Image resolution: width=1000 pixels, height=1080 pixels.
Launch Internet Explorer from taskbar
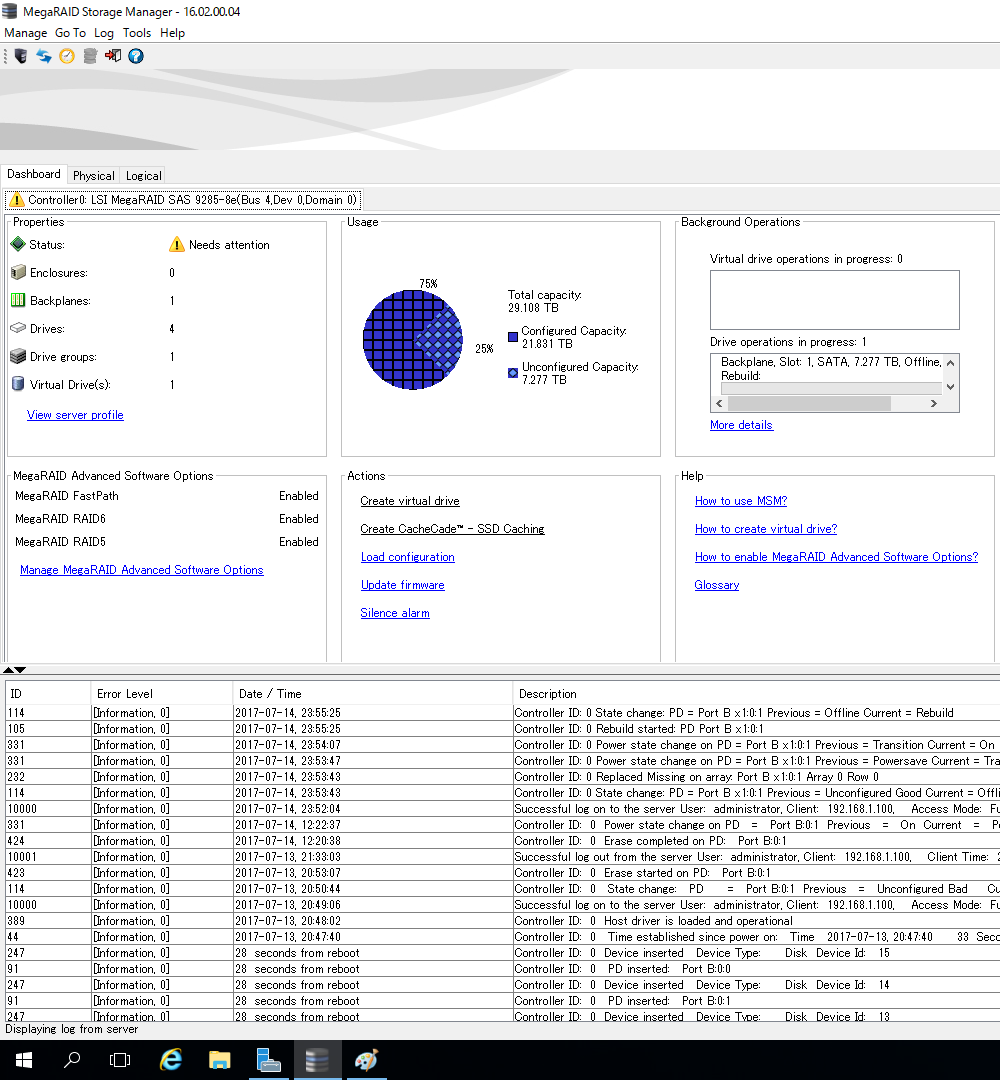coord(171,1060)
